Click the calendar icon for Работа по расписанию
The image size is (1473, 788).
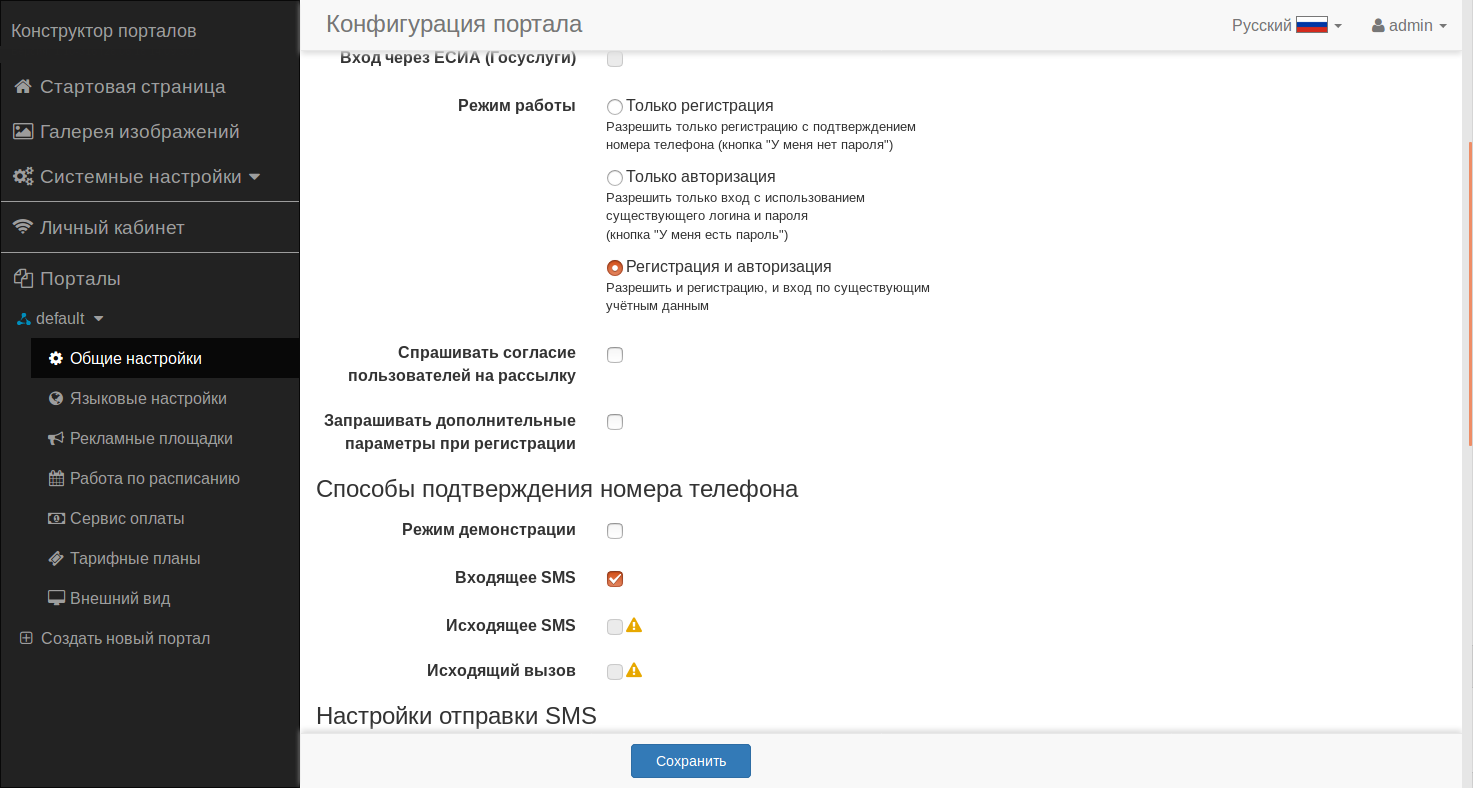tap(56, 479)
